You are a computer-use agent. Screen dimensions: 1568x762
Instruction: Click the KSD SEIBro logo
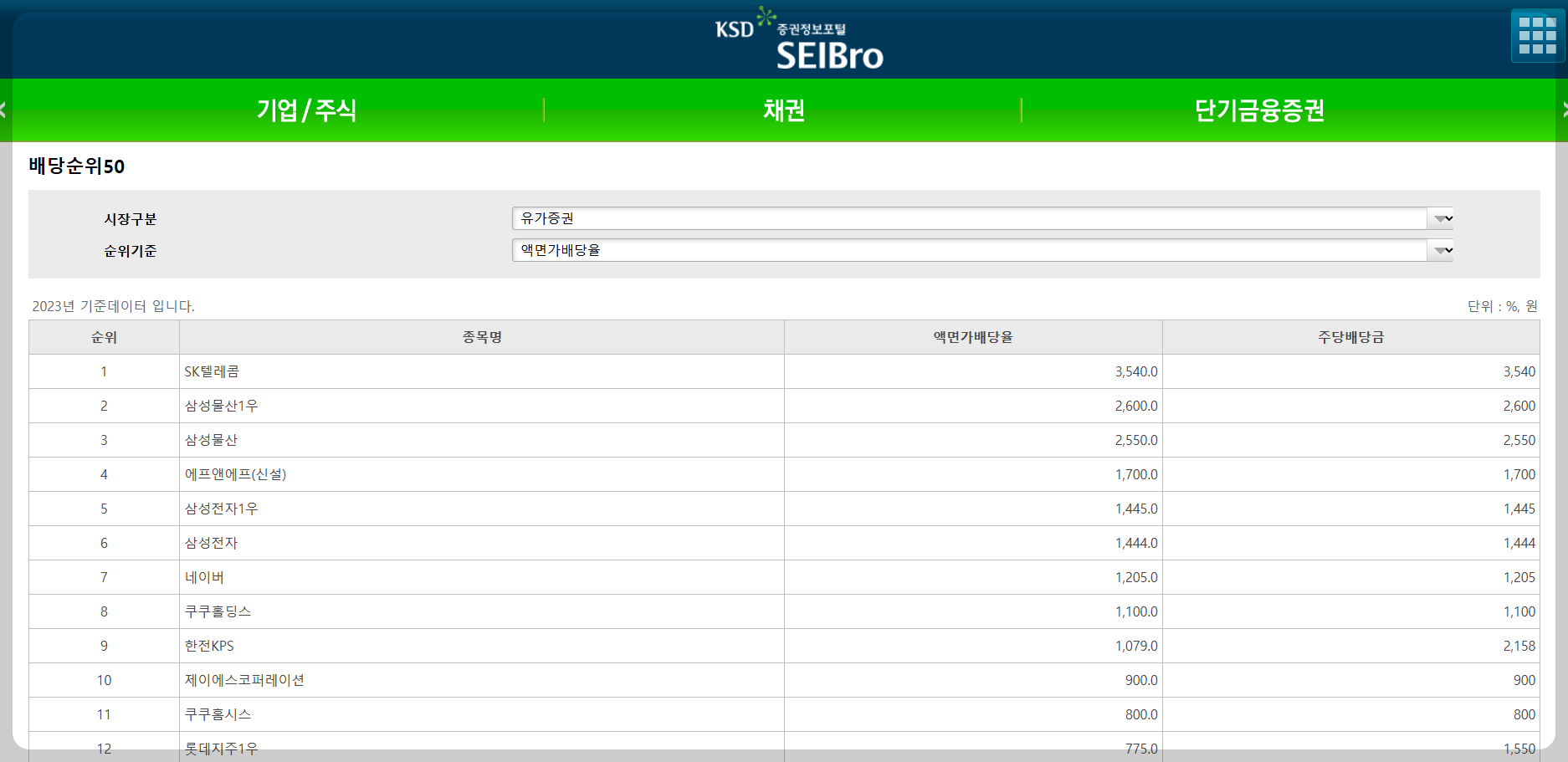[x=799, y=39]
